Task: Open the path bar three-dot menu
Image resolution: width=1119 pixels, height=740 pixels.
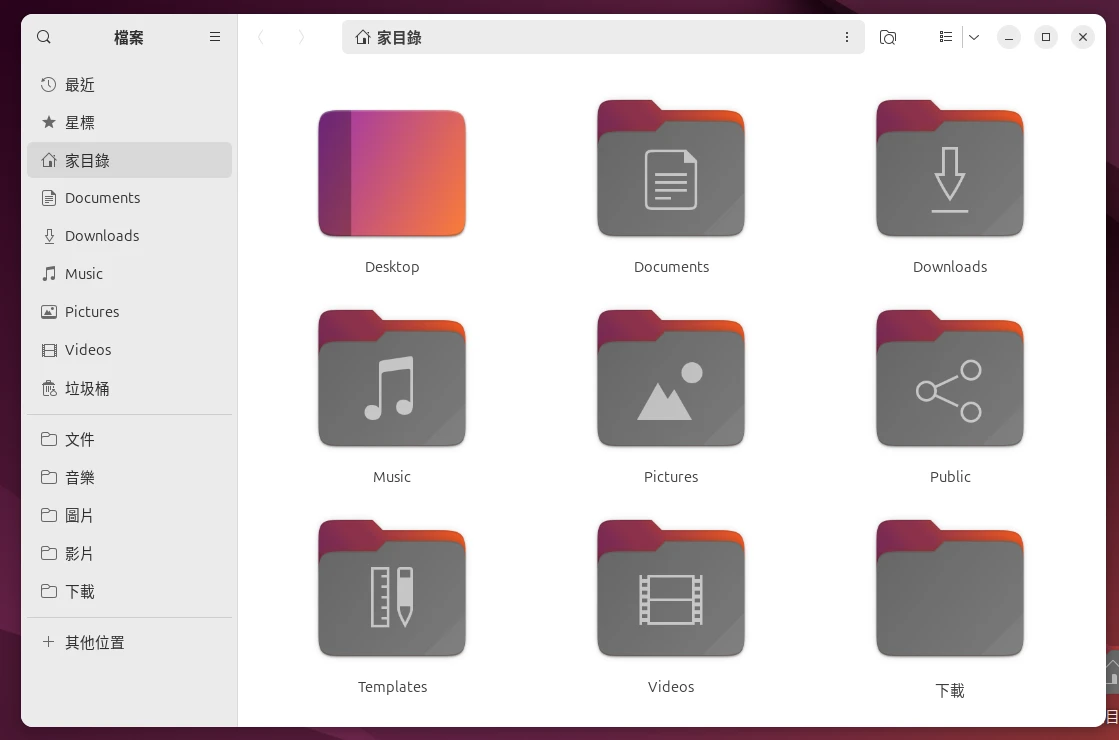Action: 847,38
